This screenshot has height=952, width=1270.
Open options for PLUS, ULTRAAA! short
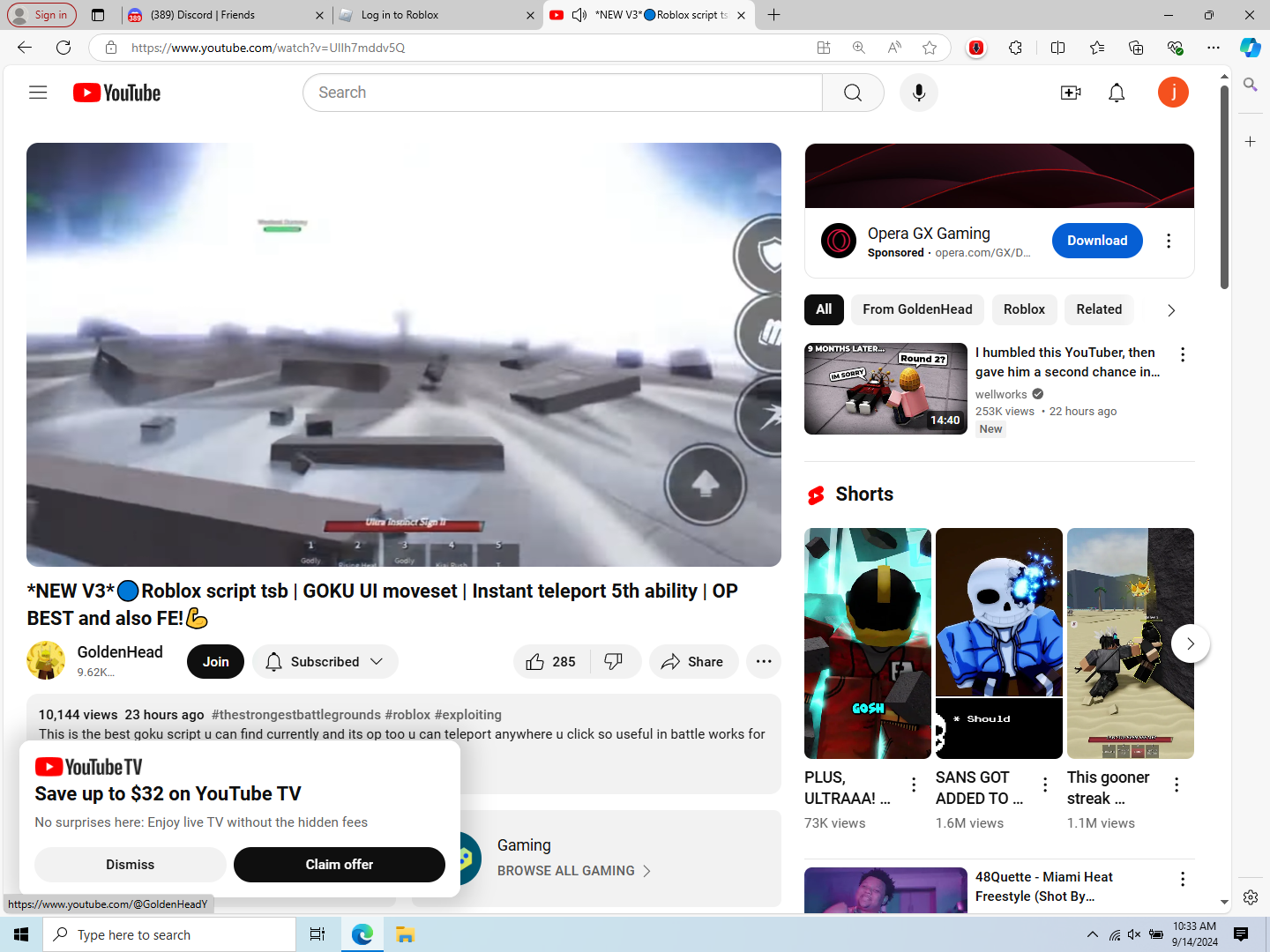[x=914, y=785]
